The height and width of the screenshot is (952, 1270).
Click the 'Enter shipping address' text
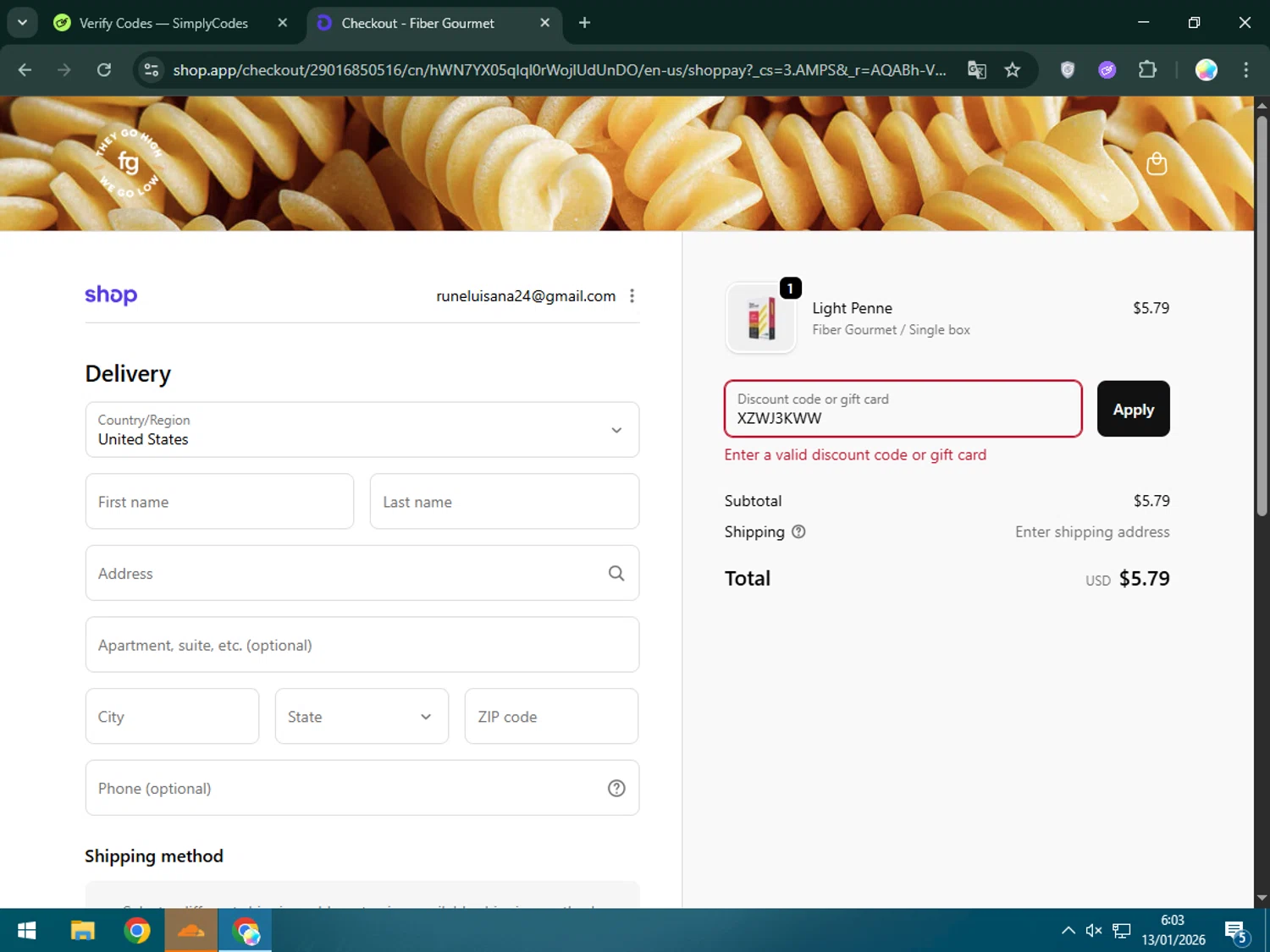(1092, 531)
